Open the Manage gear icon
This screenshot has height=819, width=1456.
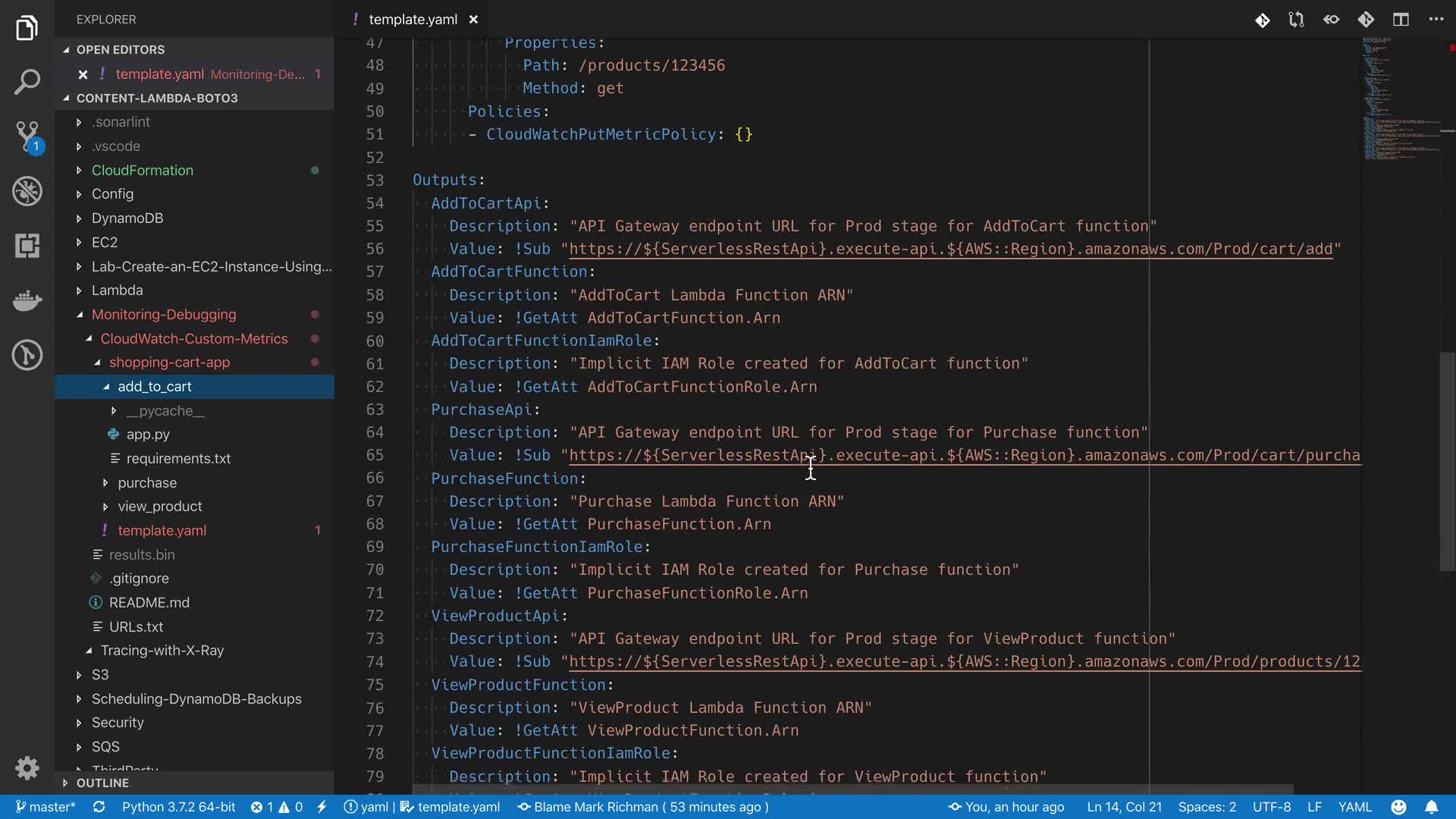tap(27, 768)
